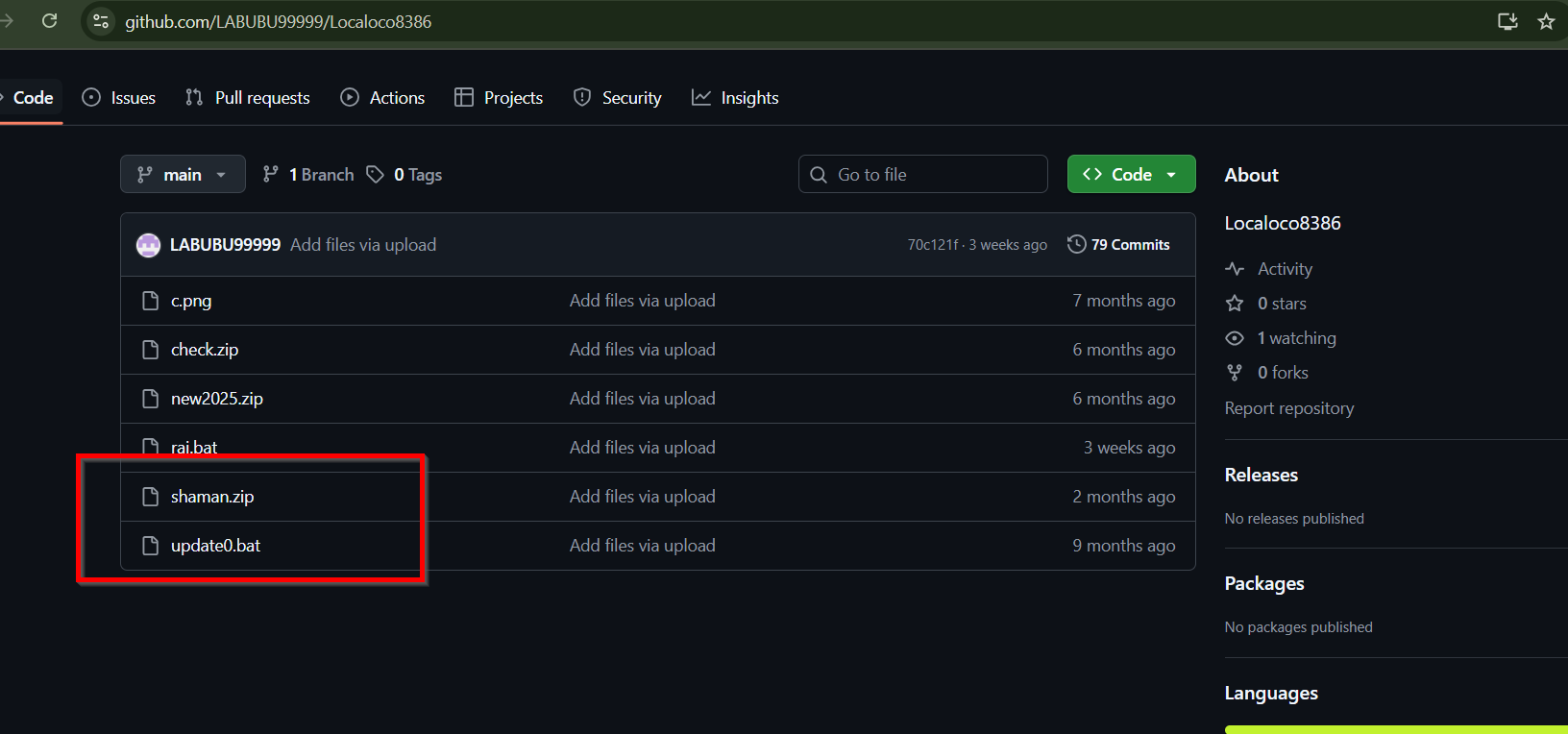Open the check.zip file
The height and width of the screenshot is (734, 1568).
point(205,350)
